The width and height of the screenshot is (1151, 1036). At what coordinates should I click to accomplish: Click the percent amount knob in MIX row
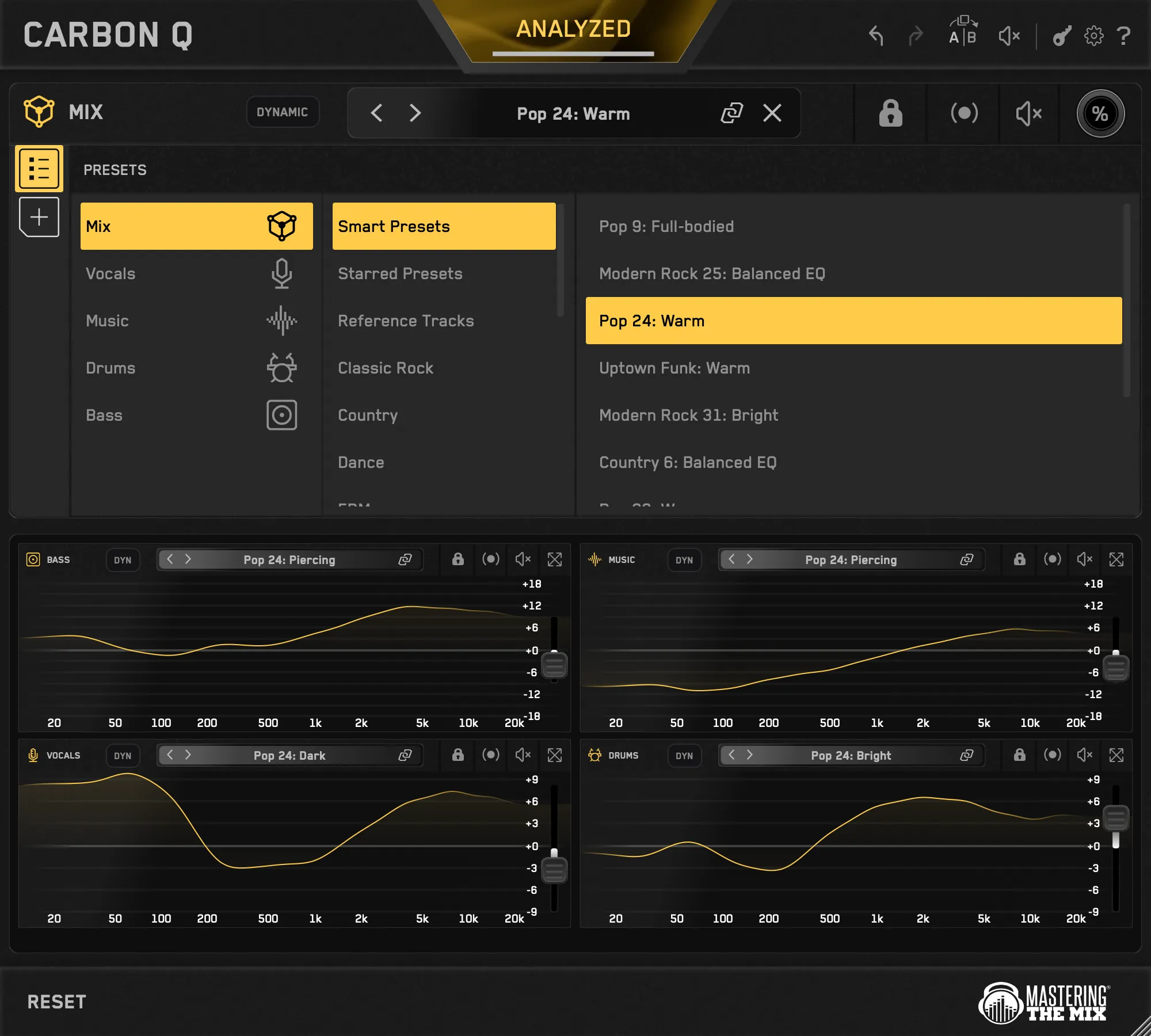(x=1100, y=113)
